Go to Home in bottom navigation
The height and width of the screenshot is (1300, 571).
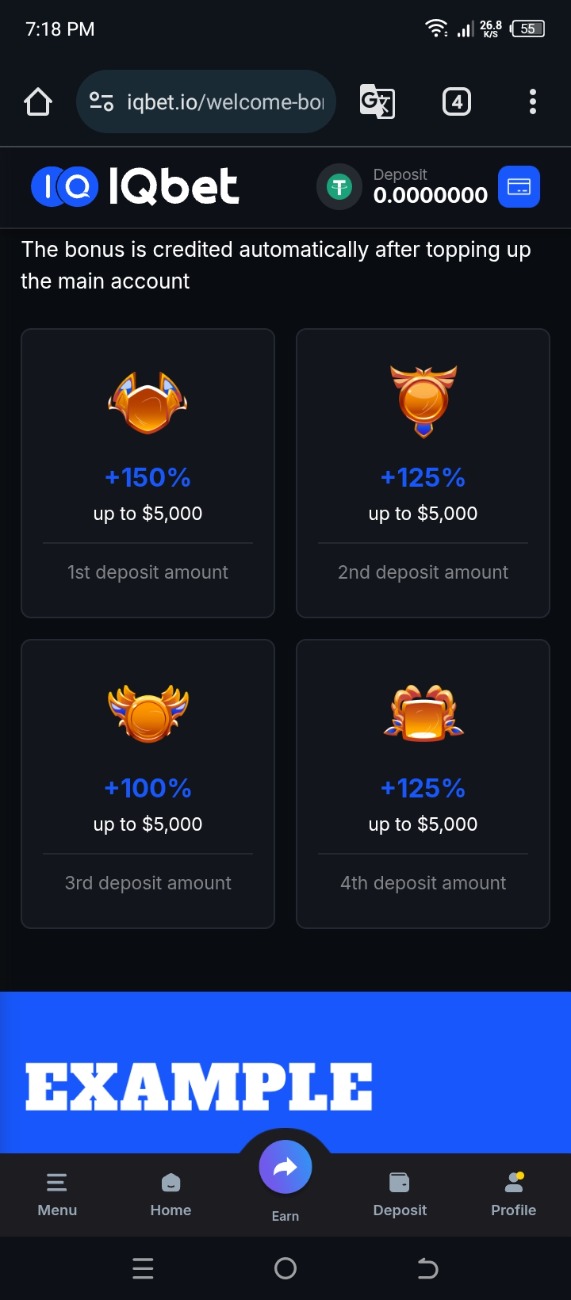tap(171, 1195)
